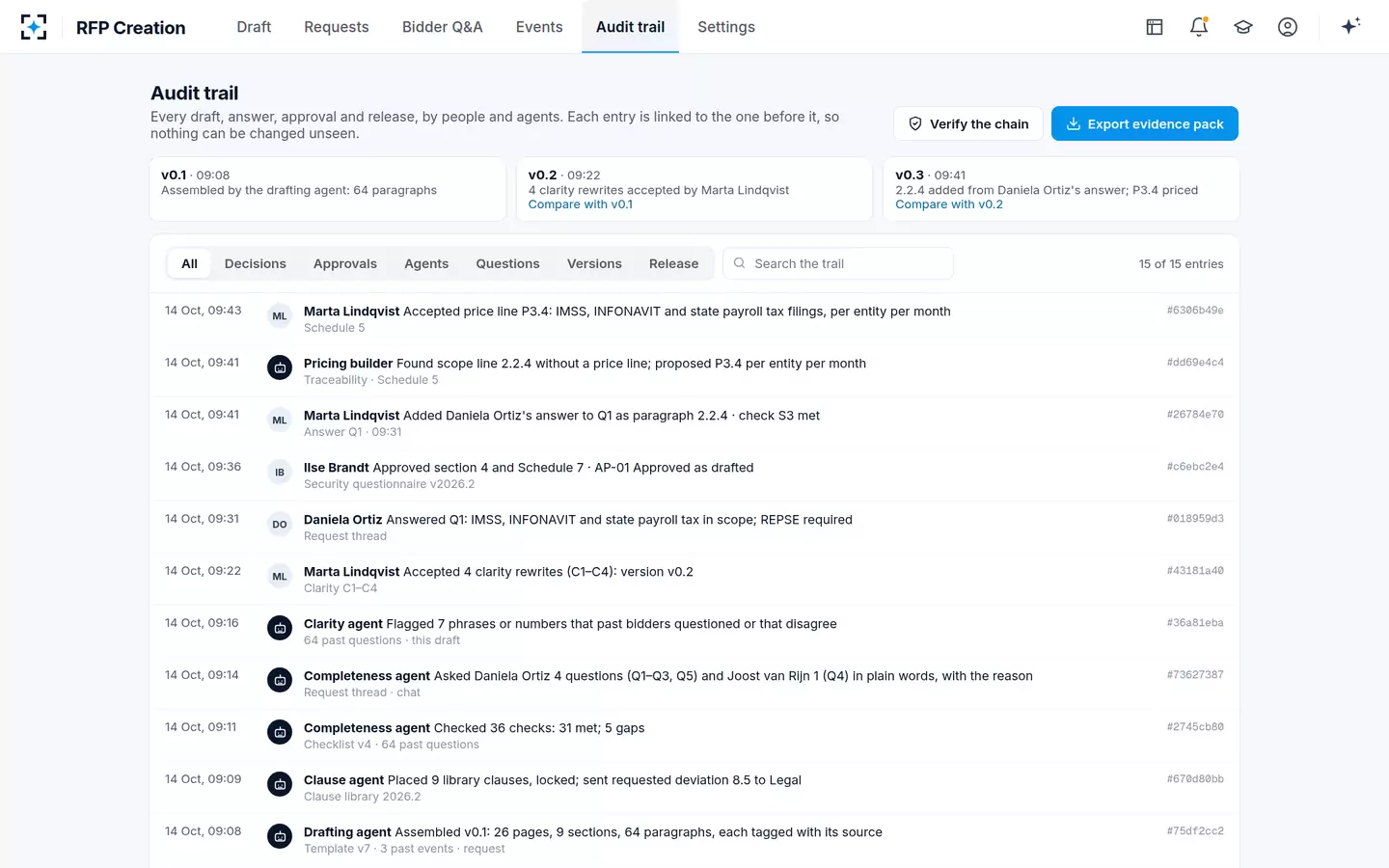
Task: Click the RFP Creation logo icon
Action: (34, 27)
